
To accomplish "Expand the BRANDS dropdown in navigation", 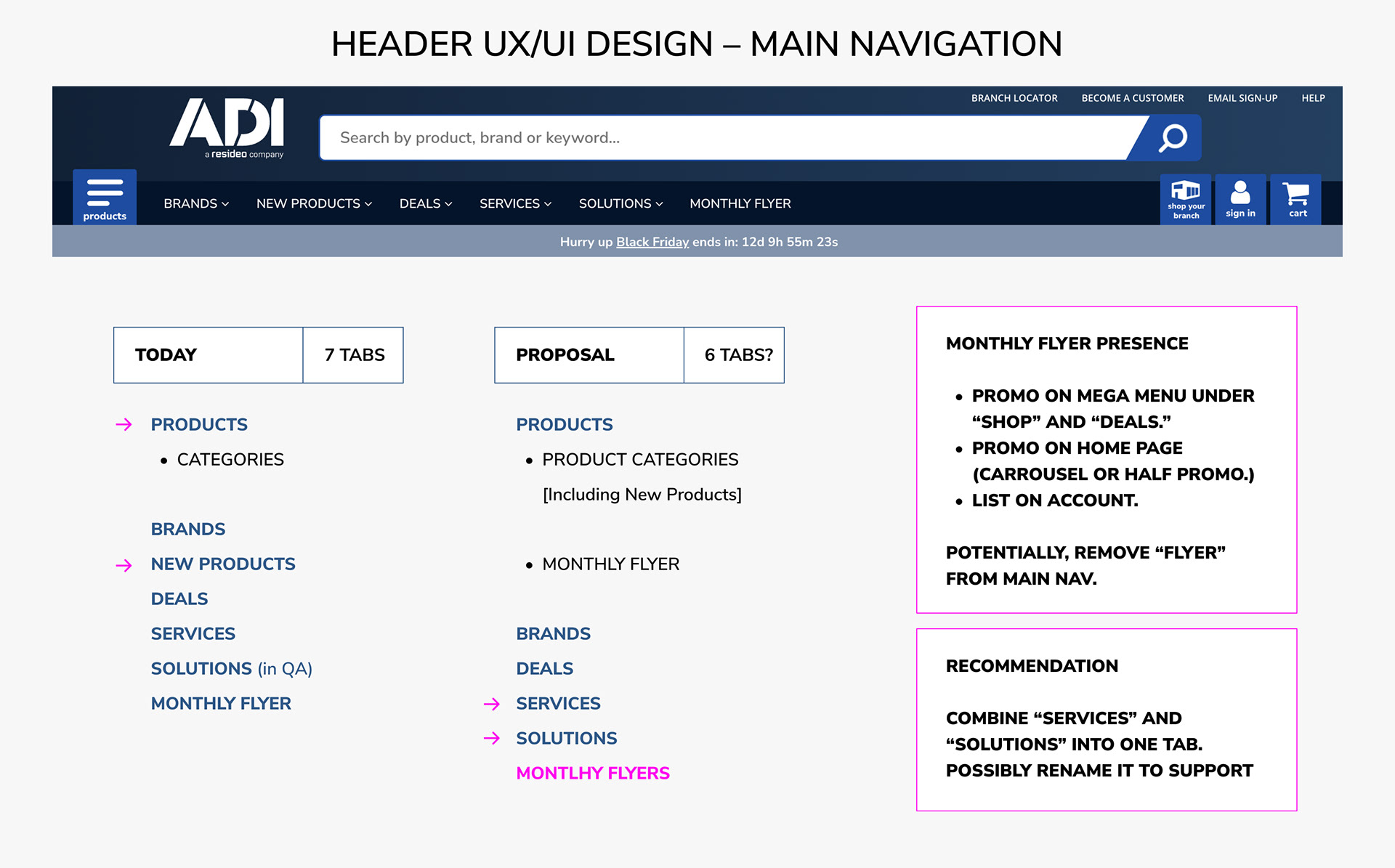I will point(195,203).
